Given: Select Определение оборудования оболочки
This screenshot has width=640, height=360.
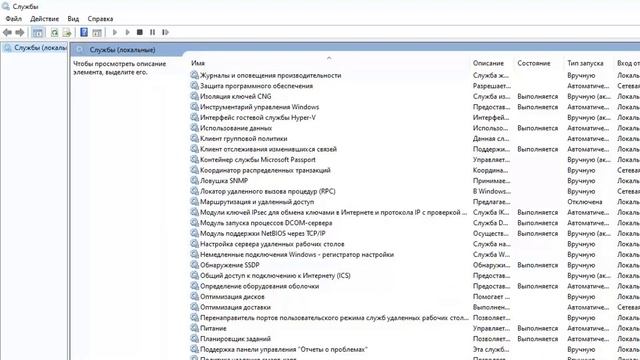Looking at the screenshot, I should pyautogui.click(x=260, y=286).
